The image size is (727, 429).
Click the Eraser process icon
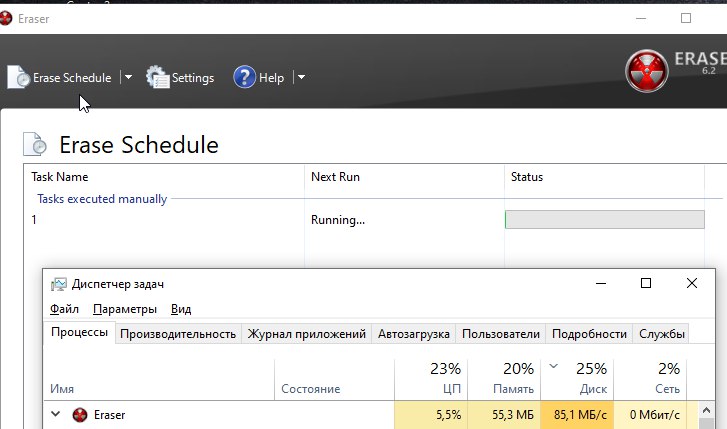[80, 415]
